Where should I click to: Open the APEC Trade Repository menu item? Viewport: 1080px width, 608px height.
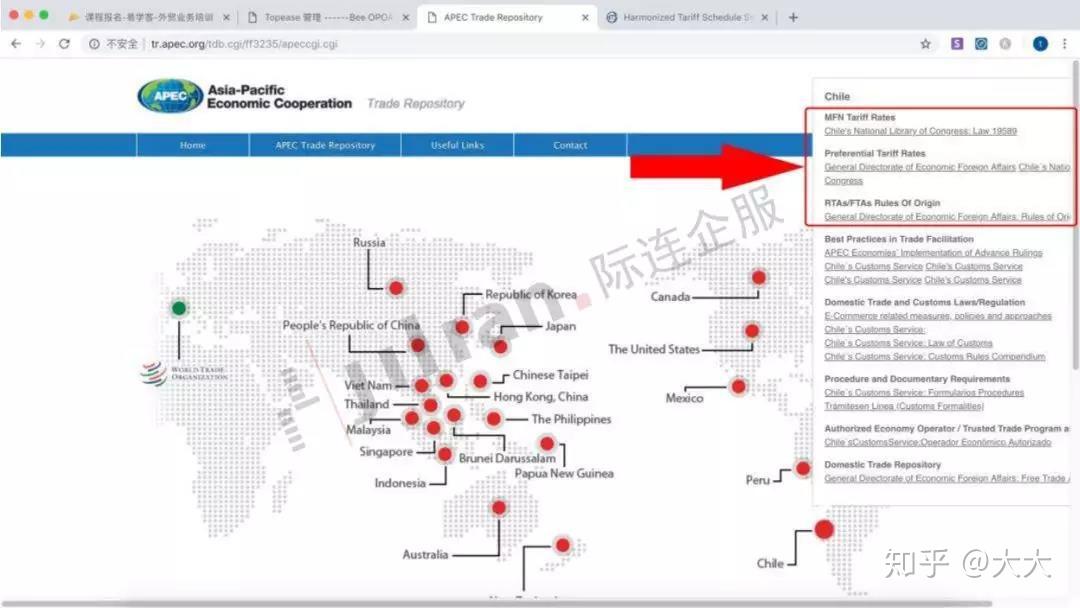(x=325, y=145)
